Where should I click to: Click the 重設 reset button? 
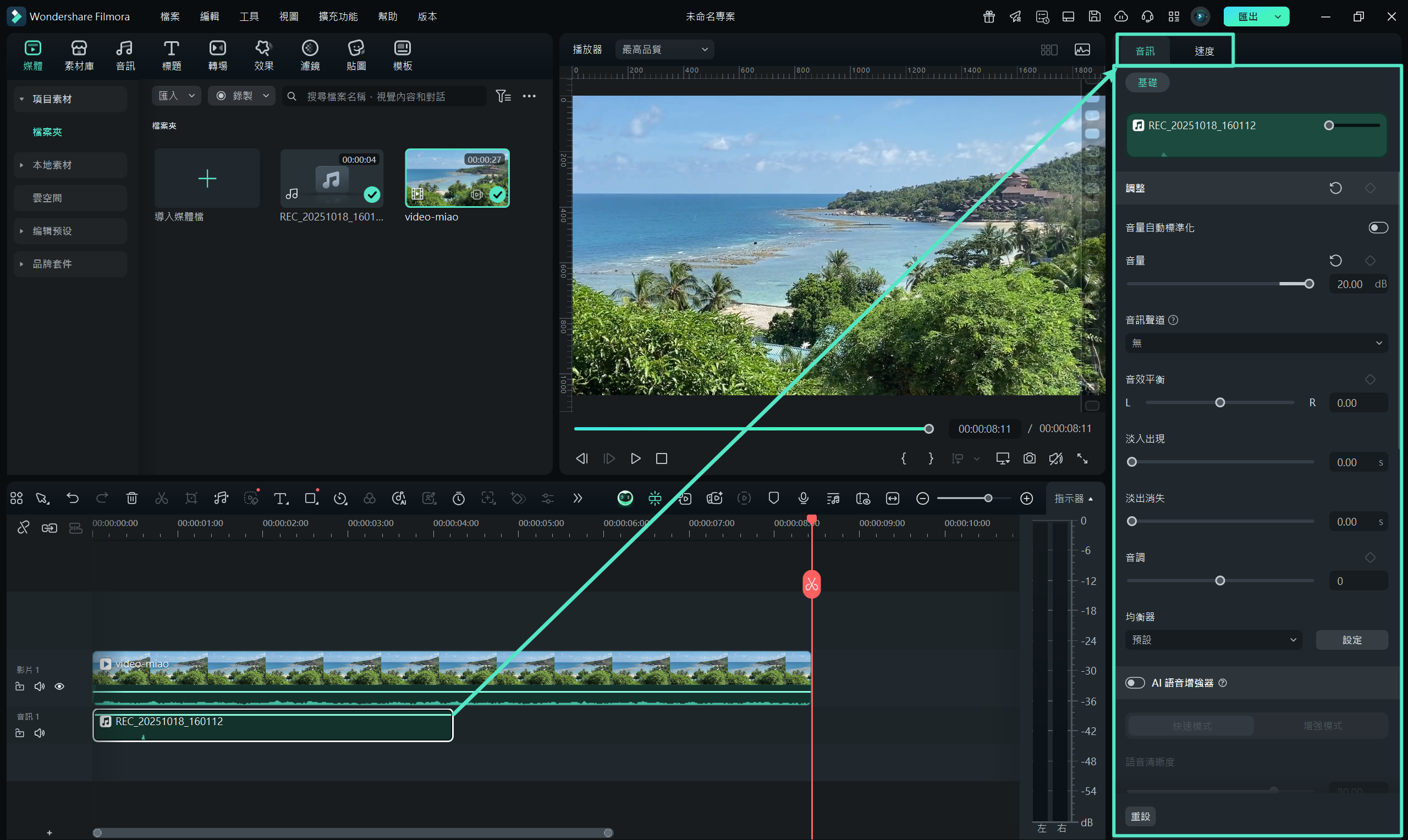[1140, 816]
